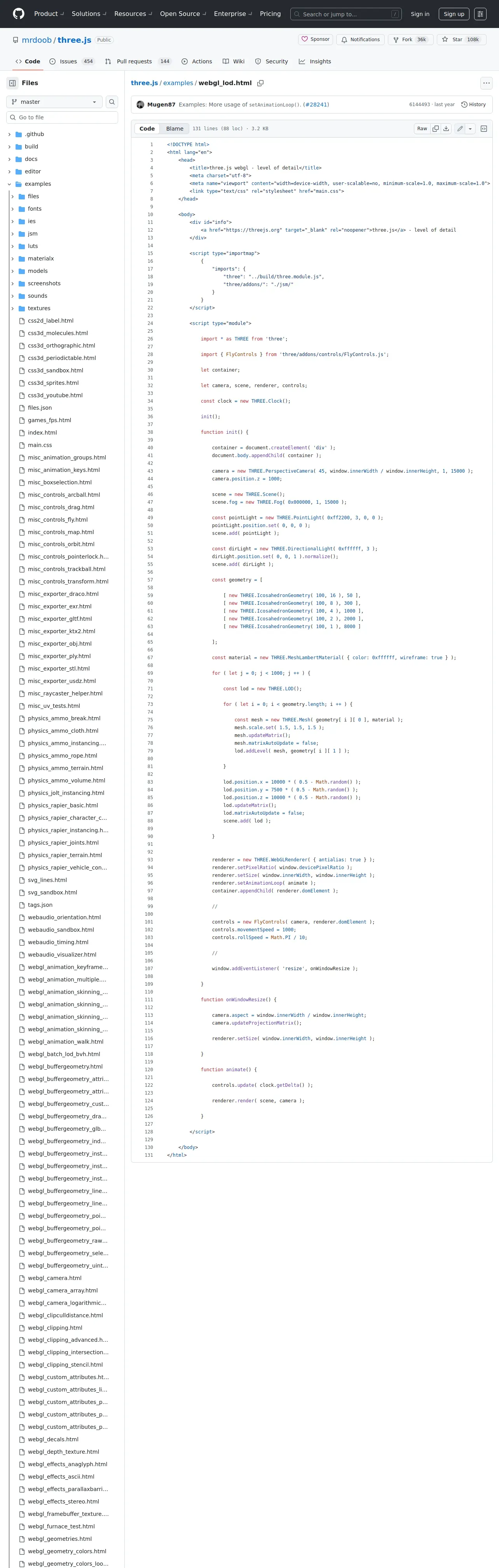Open the mrdoob owner link
499x1568 pixels.
pyautogui.click(x=37, y=40)
